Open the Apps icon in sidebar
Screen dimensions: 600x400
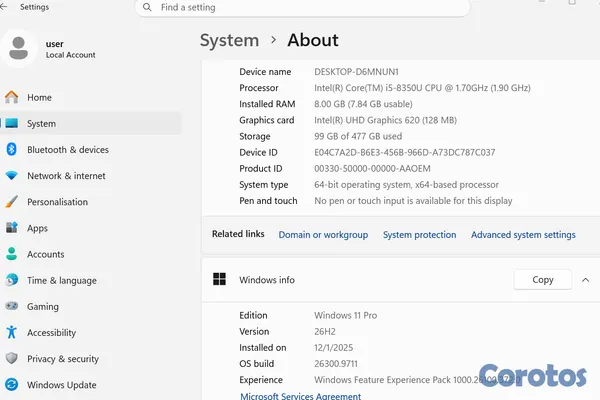(x=11, y=228)
